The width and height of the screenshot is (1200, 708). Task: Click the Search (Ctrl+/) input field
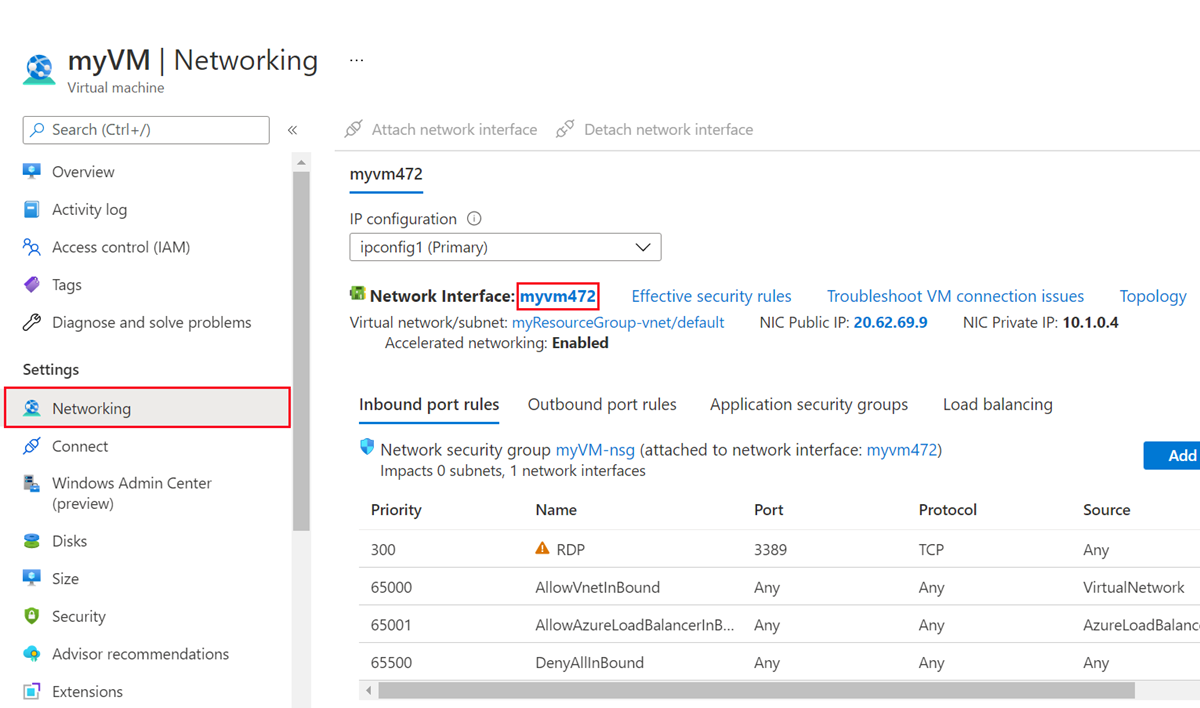coord(146,130)
